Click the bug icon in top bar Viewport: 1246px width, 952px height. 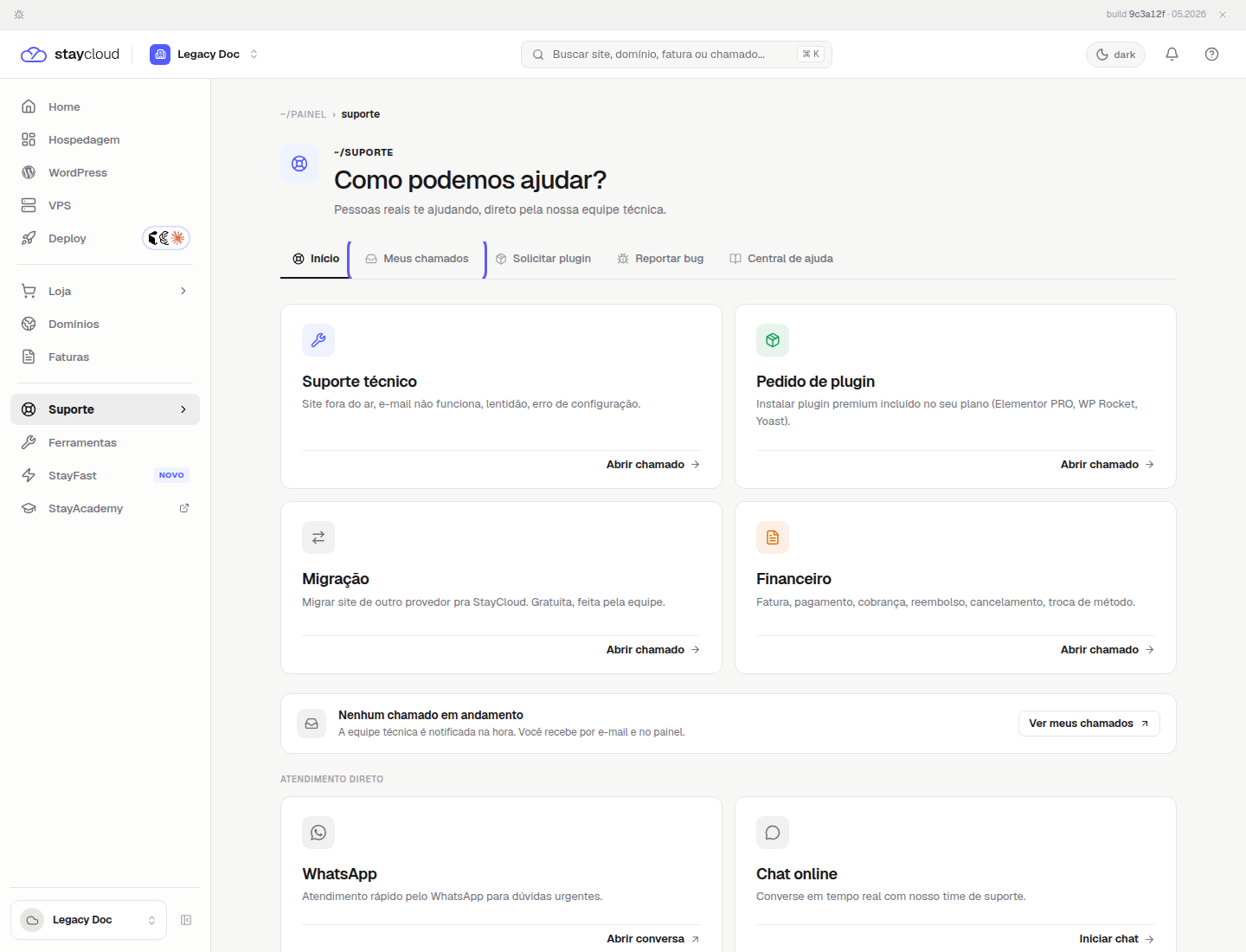coord(19,15)
